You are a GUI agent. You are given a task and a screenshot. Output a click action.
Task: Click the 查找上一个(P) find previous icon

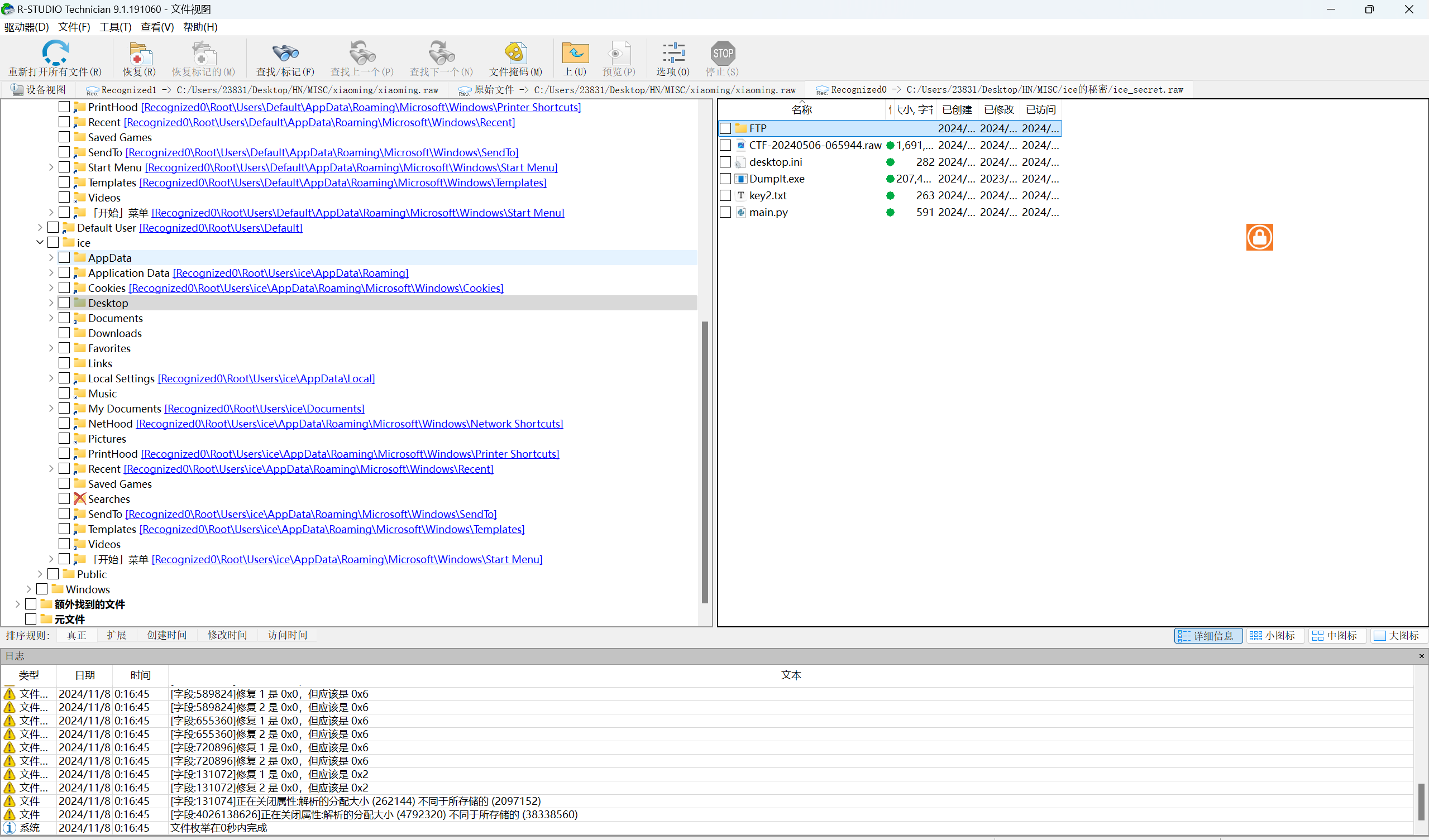[x=362, y=52]
